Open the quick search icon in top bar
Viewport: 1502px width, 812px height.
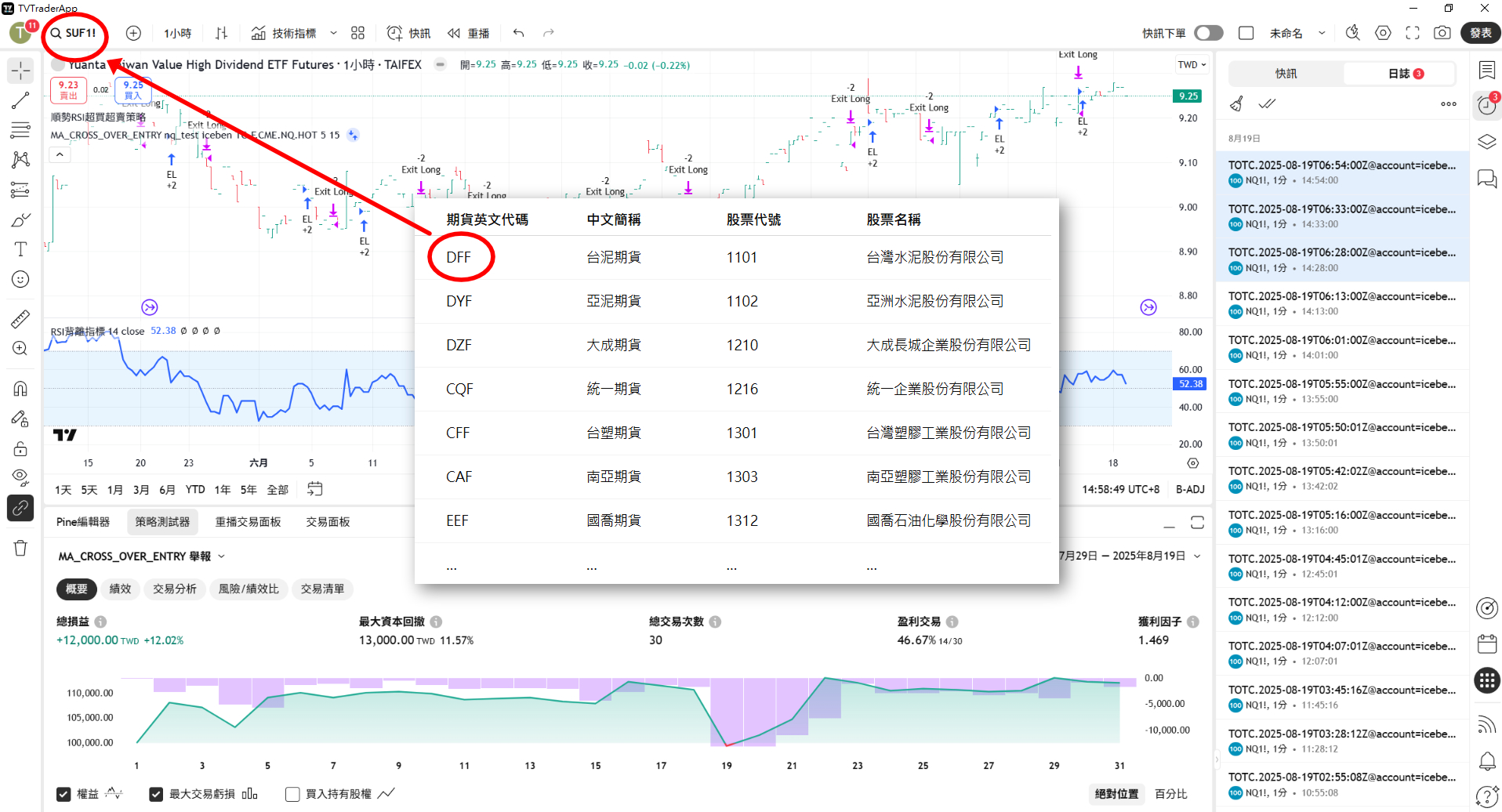(x=1353, y=33)
